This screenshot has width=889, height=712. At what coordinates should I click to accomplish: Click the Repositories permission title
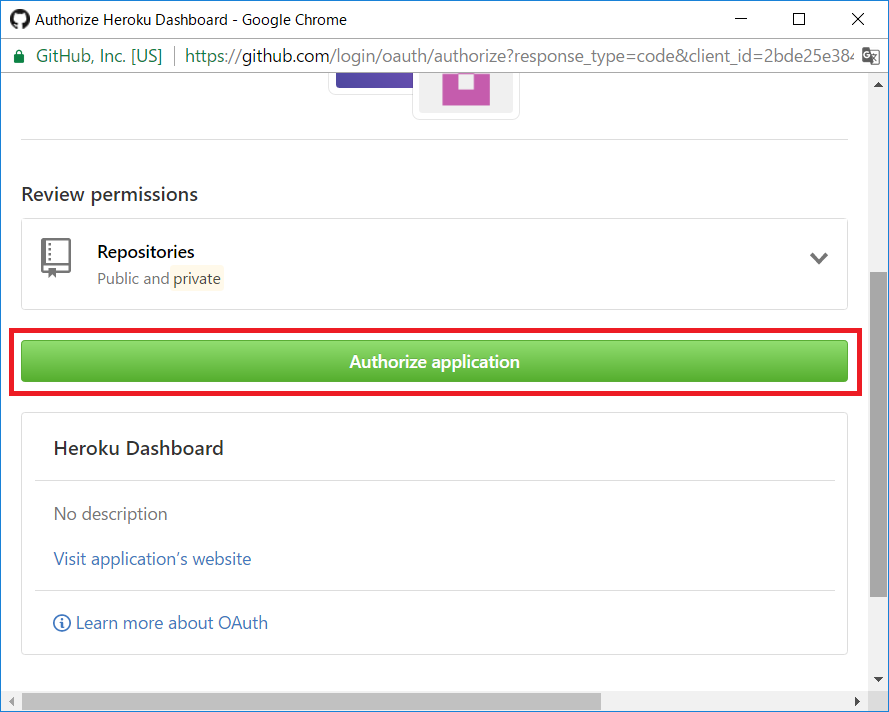pyautogui.click(x=146, y=252)
